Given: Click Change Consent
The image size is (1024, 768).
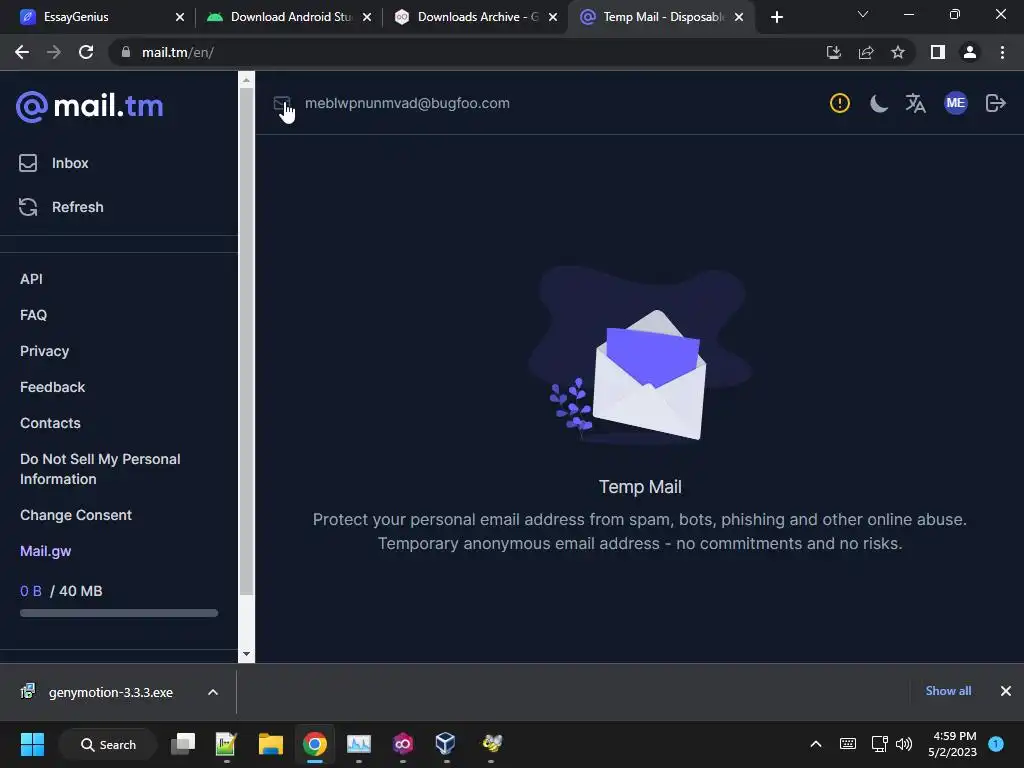Looking at the screenshot, I should click(x=76, y=515).
